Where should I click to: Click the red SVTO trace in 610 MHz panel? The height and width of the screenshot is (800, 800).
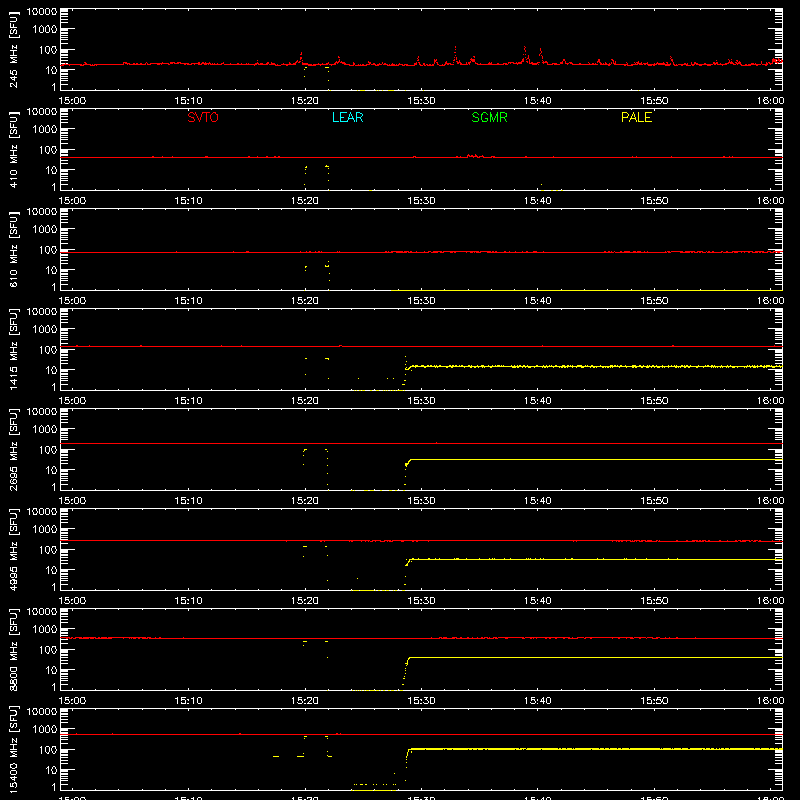pyautogui.click(x=421, y=252)
